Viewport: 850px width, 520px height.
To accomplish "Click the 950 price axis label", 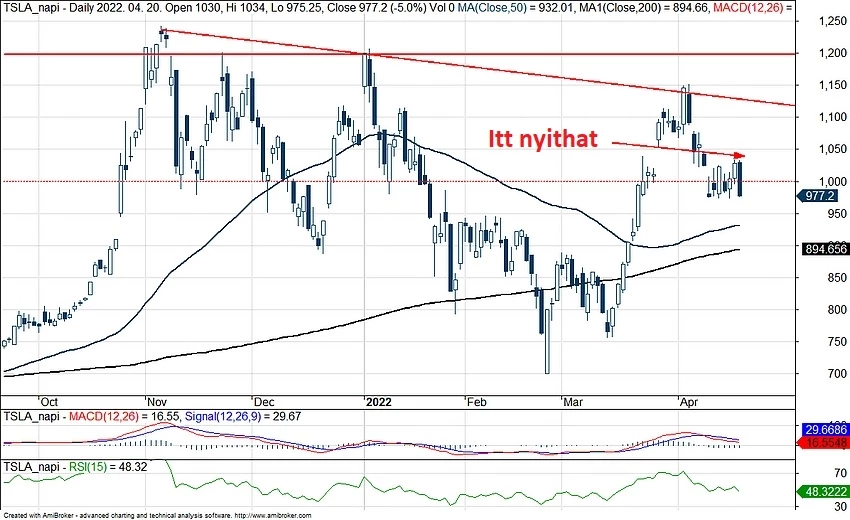I will [x=837, y=214].
